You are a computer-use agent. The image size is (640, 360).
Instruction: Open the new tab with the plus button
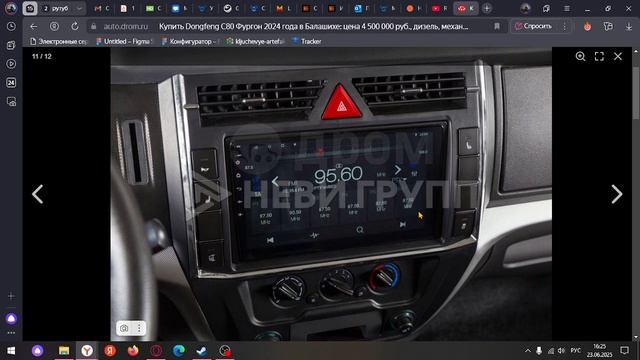pos(487,8)
